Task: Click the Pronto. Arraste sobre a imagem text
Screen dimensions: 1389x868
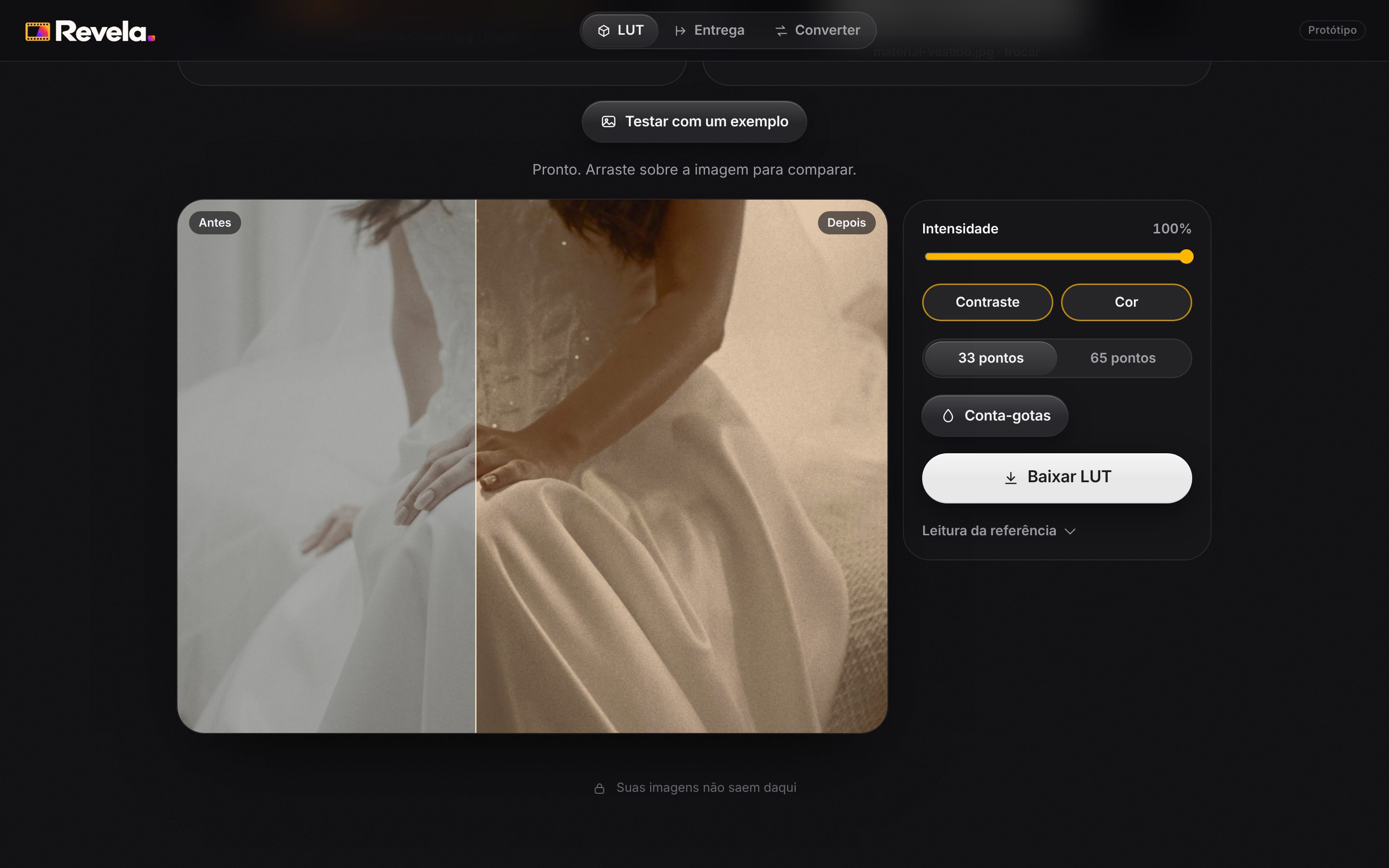Action: click(x=694, y=170)
